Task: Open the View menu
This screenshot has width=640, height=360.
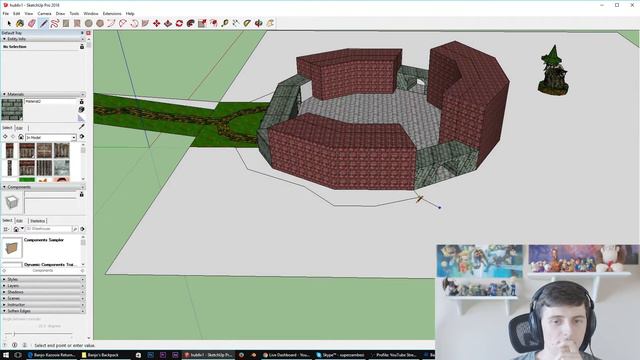Action: tap(29, 13)
